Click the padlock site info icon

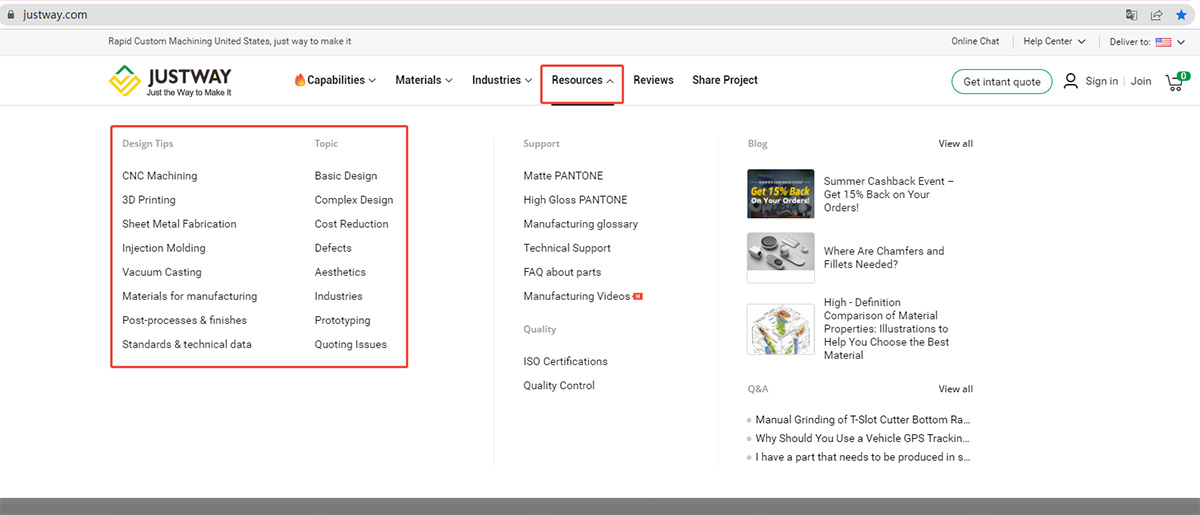11,15
